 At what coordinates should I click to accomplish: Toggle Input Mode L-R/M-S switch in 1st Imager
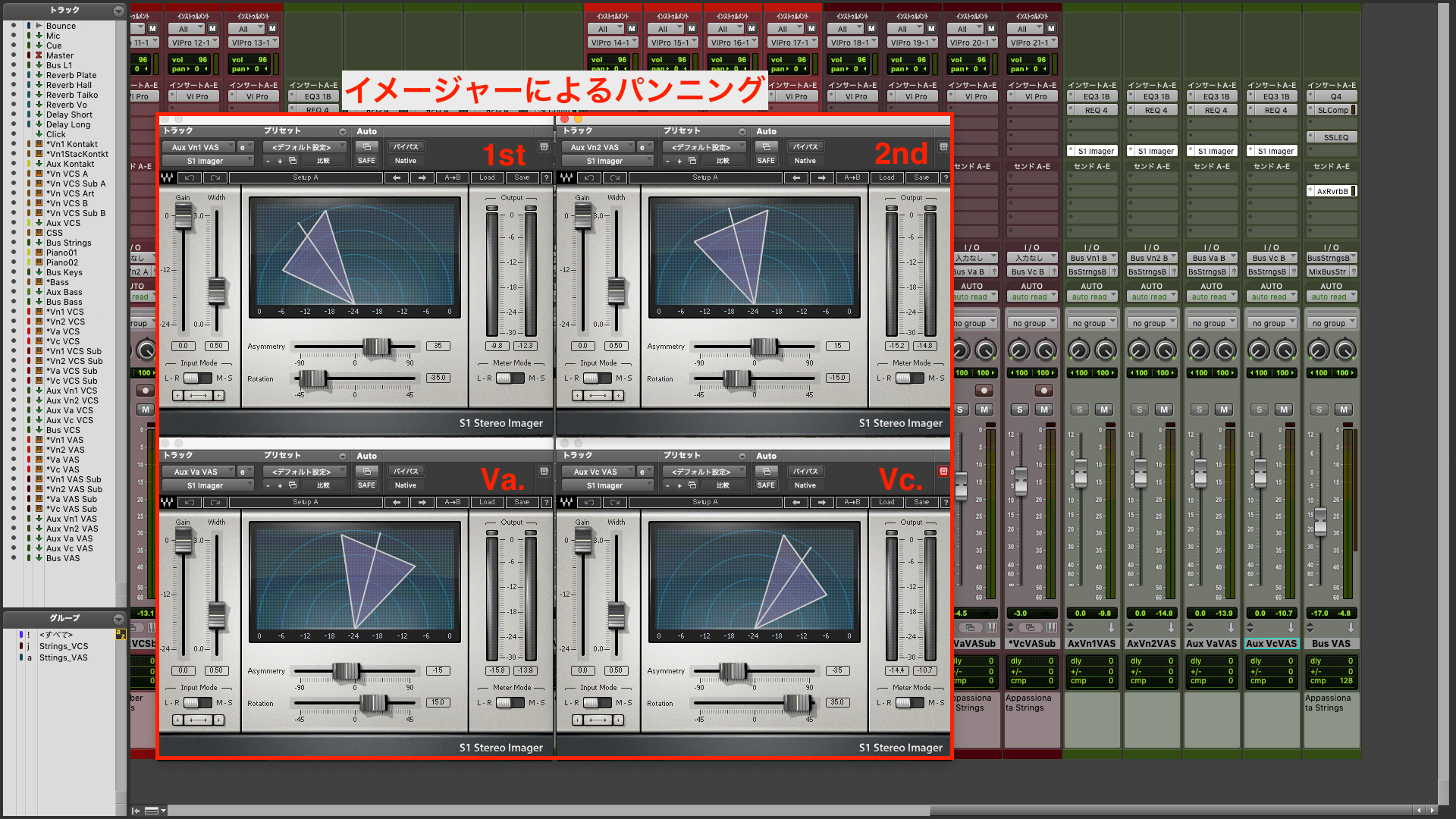point(197,378)
